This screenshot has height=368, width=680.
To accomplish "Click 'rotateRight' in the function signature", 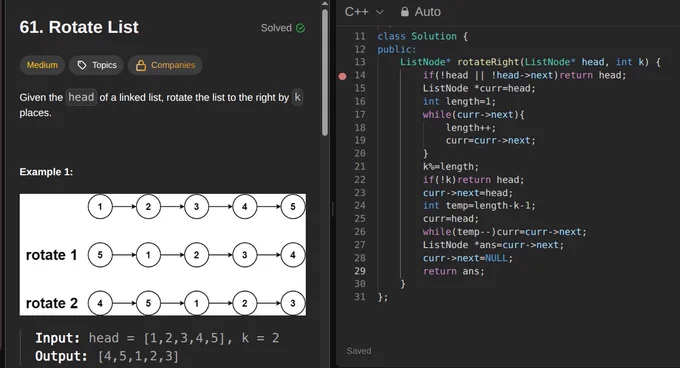I will click(488, 62).
